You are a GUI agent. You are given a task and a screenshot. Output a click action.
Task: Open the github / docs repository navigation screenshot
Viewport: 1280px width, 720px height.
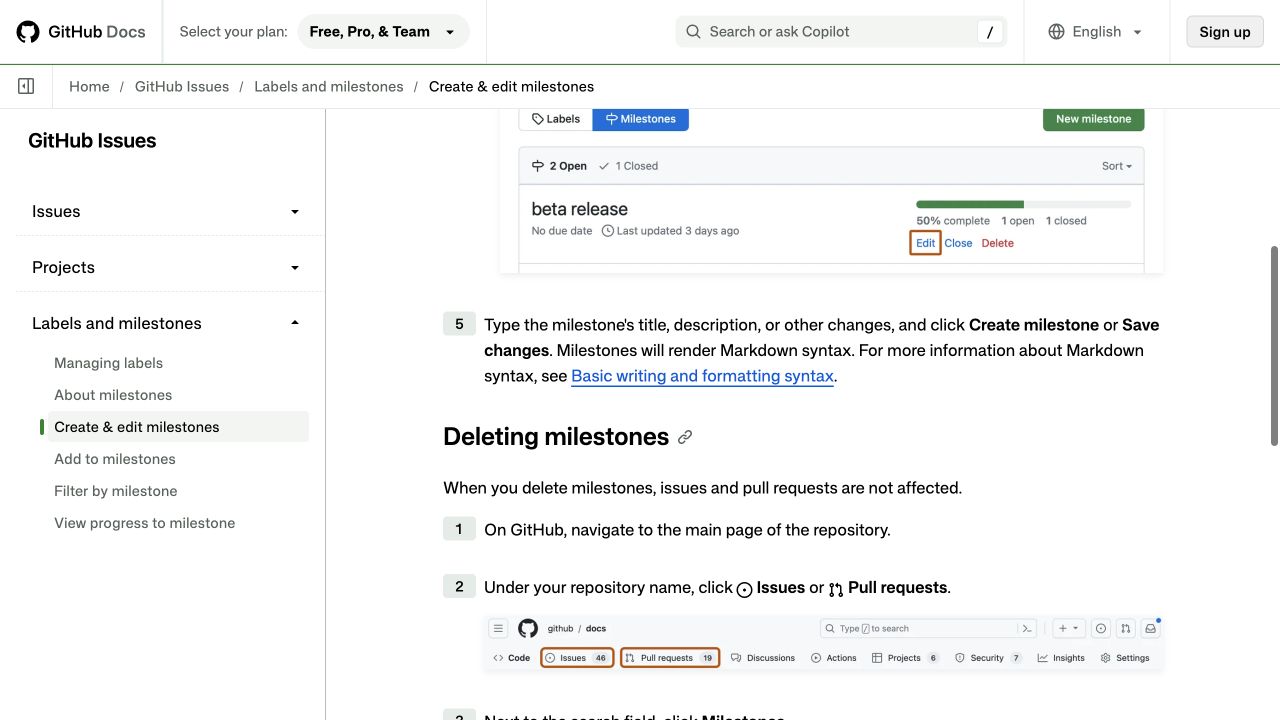click(x=824, y=644)
